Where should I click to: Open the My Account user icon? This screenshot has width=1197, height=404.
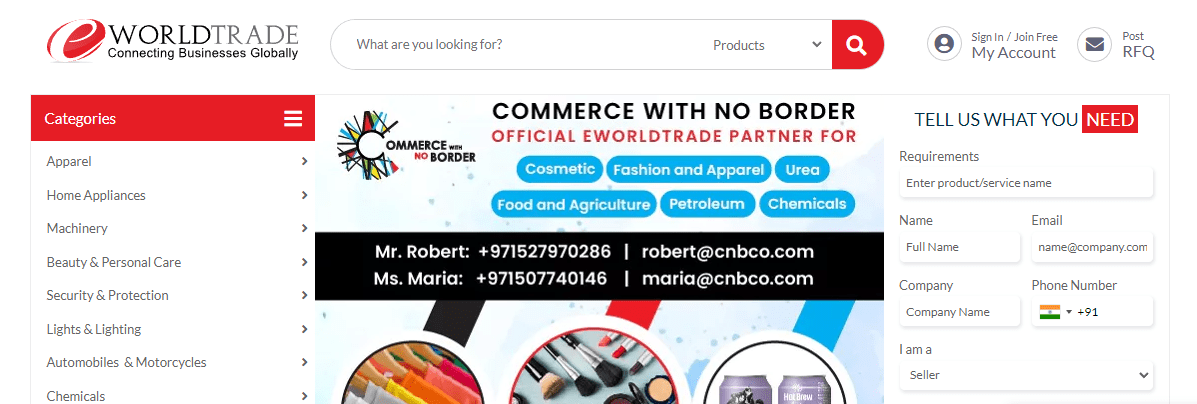[x=944, y=44]
